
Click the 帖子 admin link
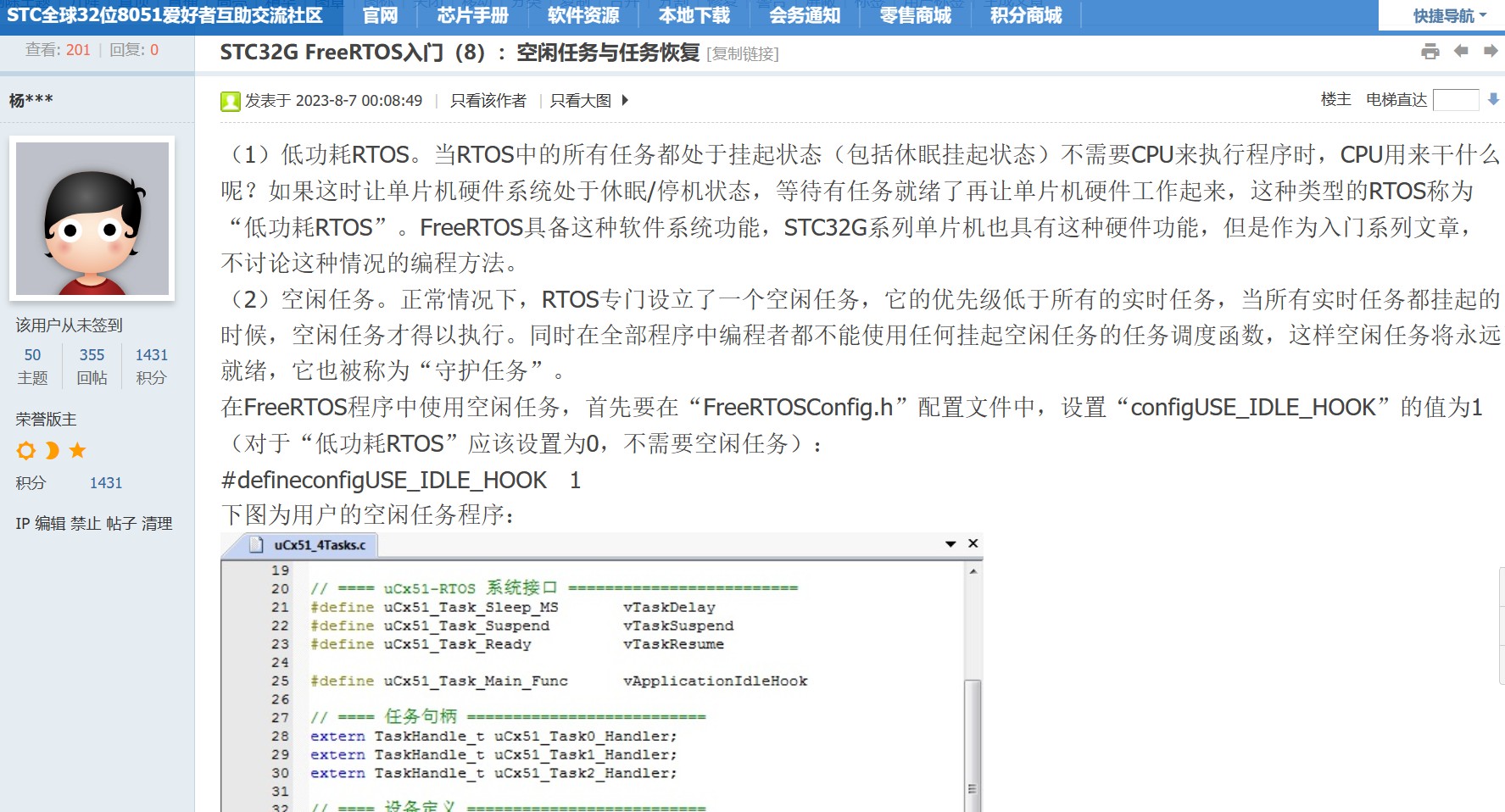tap(121, 524)
